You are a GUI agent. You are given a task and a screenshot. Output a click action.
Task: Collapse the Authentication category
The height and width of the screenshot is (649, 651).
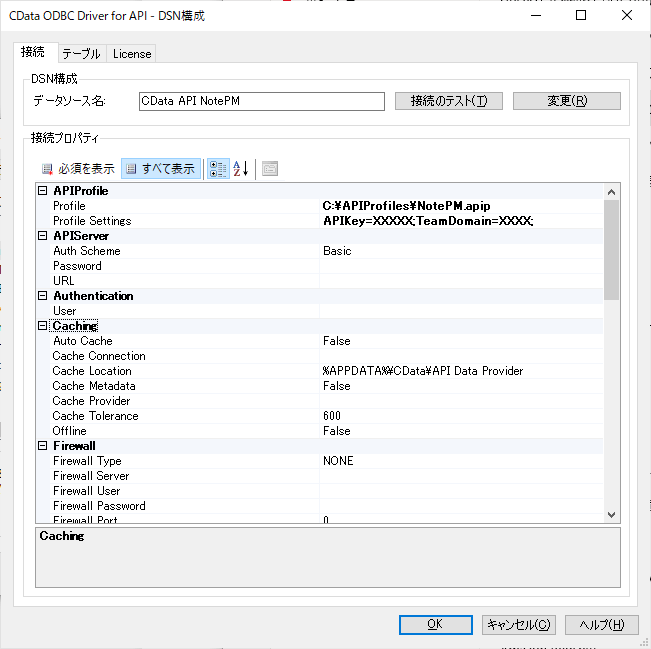42,296
